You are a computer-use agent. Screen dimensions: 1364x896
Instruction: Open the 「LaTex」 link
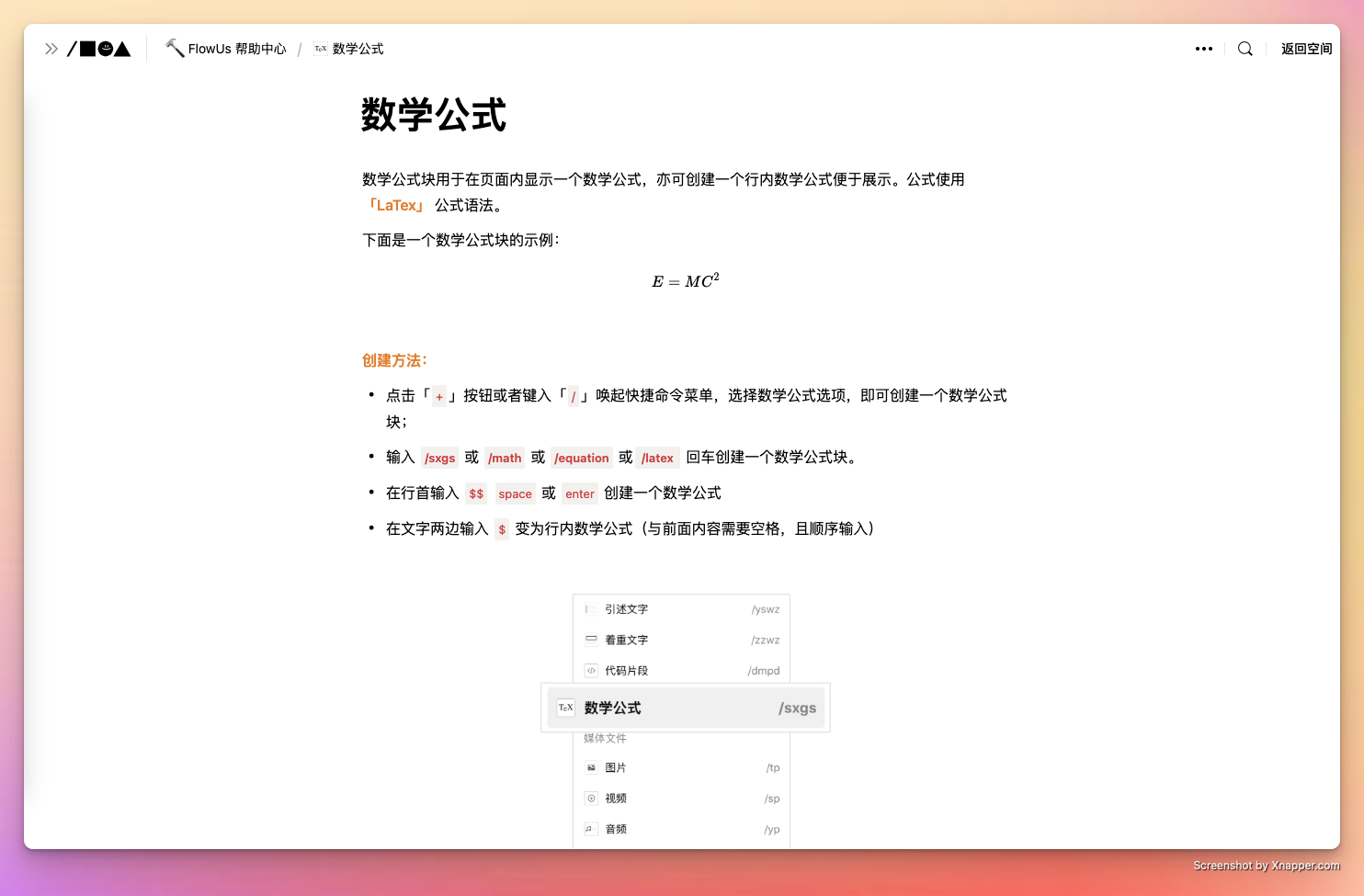[395, 205]
